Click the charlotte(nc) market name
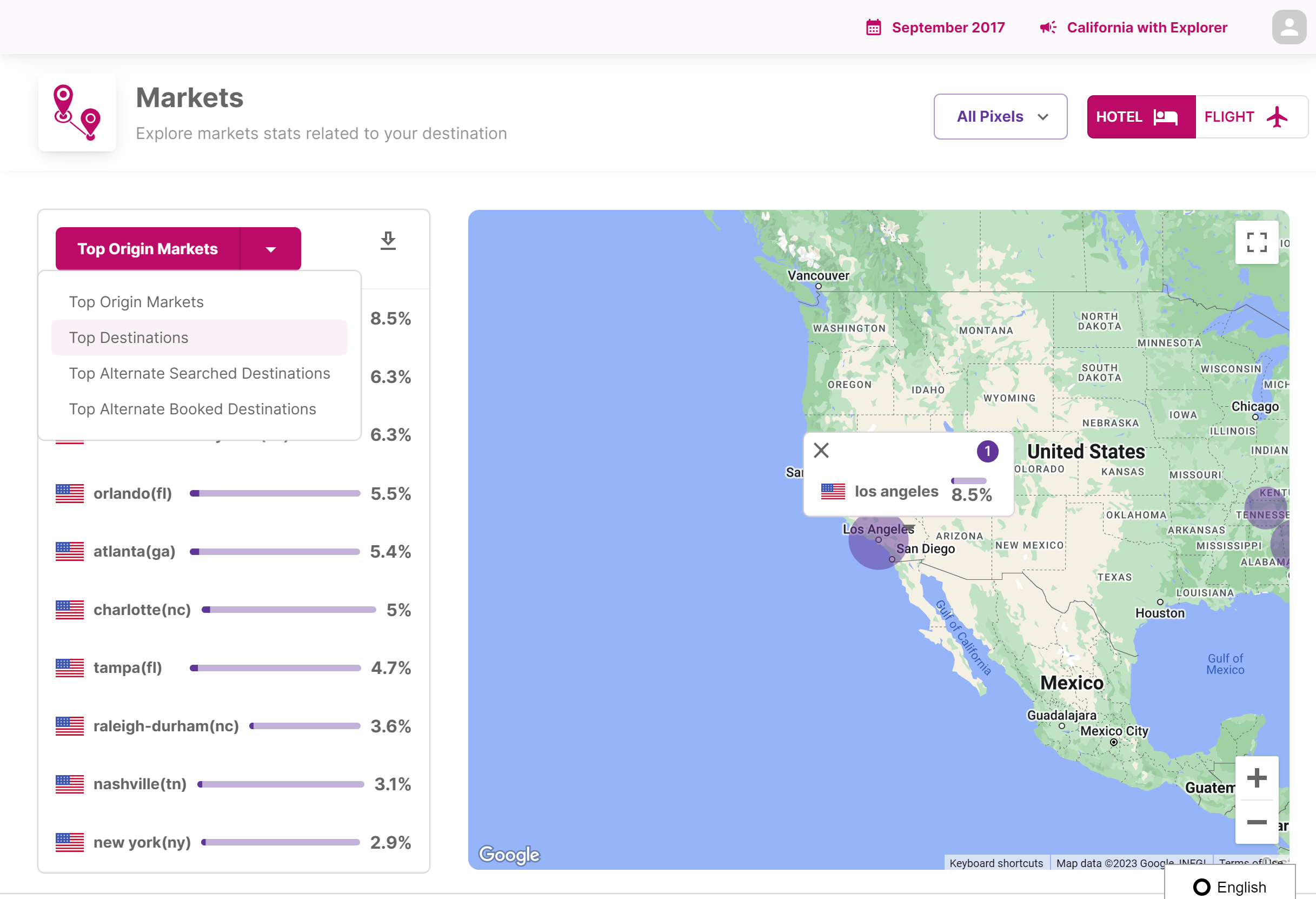This screenshot has width=1316, height=899. pos(142,610)
